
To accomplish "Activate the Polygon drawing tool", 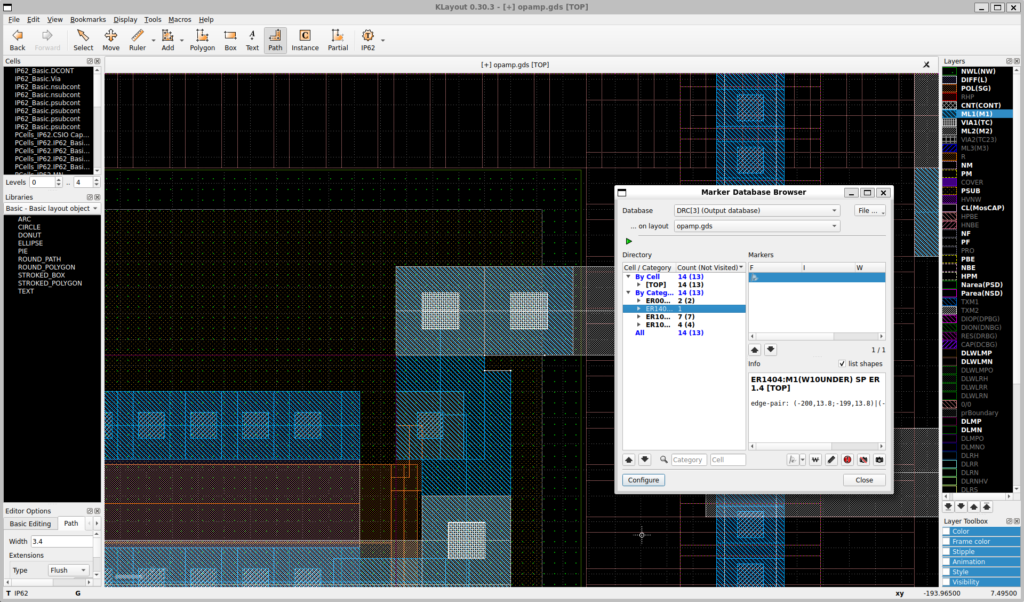I will [x=202, y=39].
